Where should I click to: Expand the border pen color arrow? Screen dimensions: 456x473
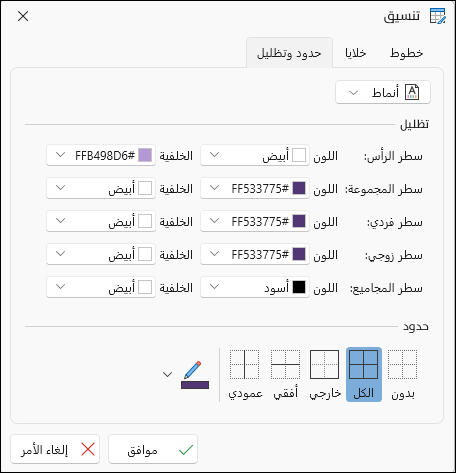(x=167, y=375)
